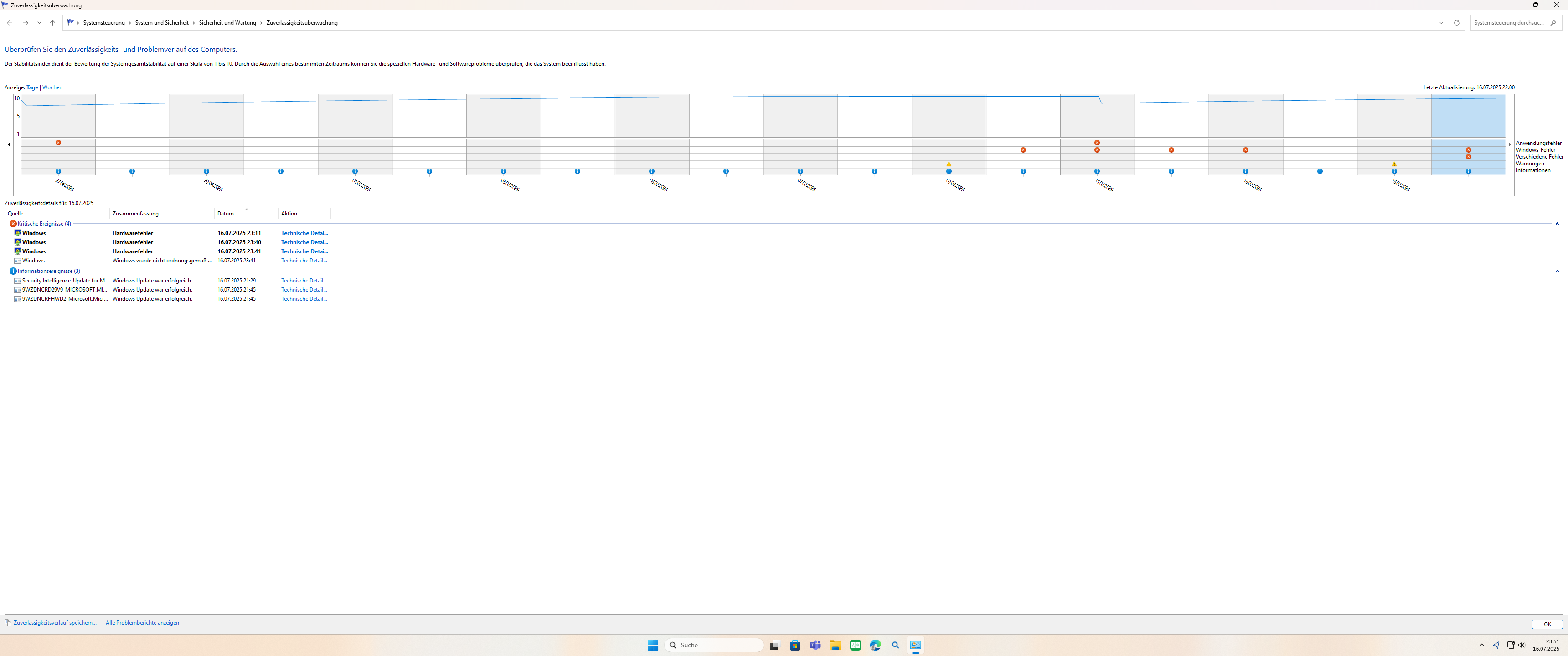Open Microsoft Edge from the taskbar

[875, 645]
